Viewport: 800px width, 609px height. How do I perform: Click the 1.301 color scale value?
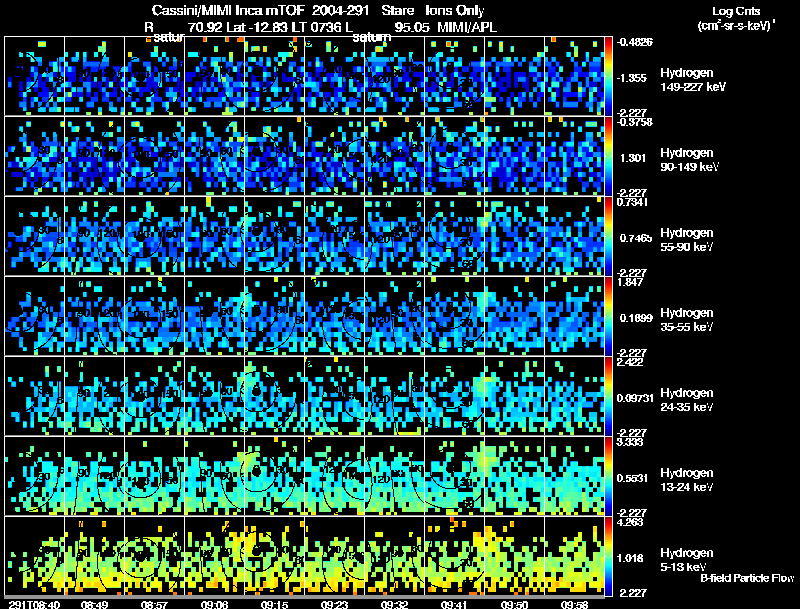click(633, 158)
